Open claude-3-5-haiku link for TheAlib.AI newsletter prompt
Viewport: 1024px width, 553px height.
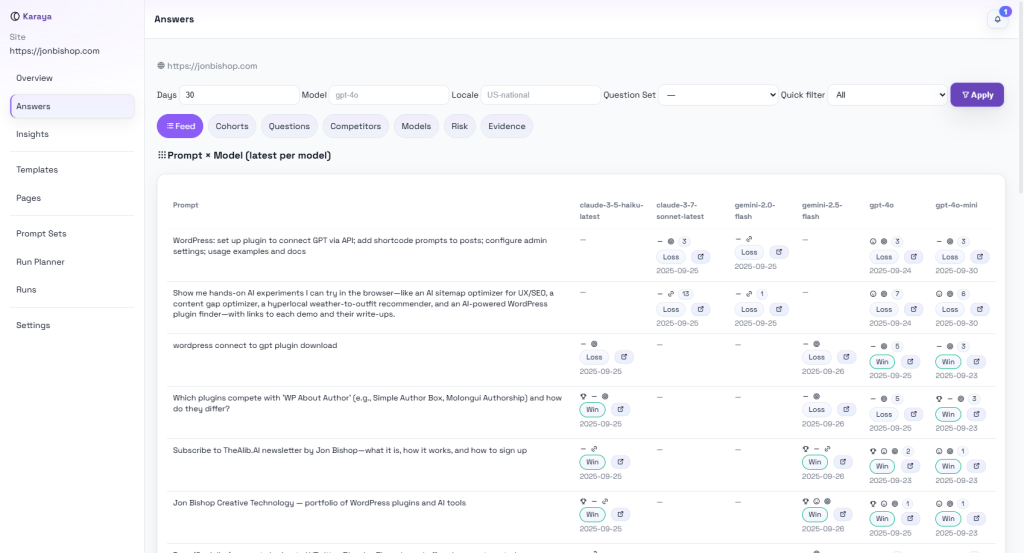[x=620, y=462]
